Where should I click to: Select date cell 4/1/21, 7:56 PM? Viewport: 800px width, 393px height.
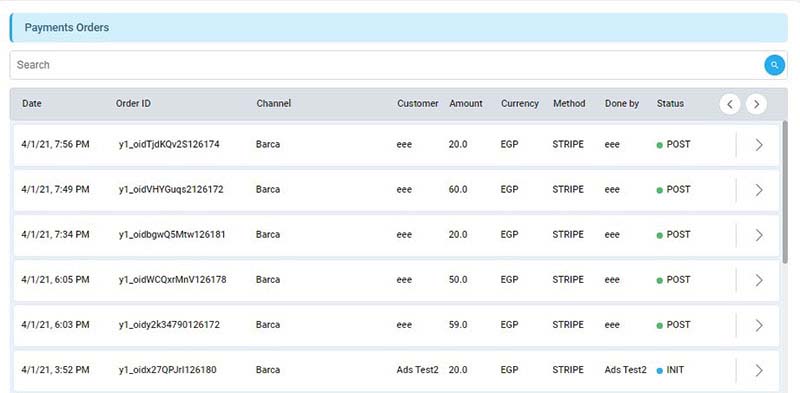click(55, 144)
